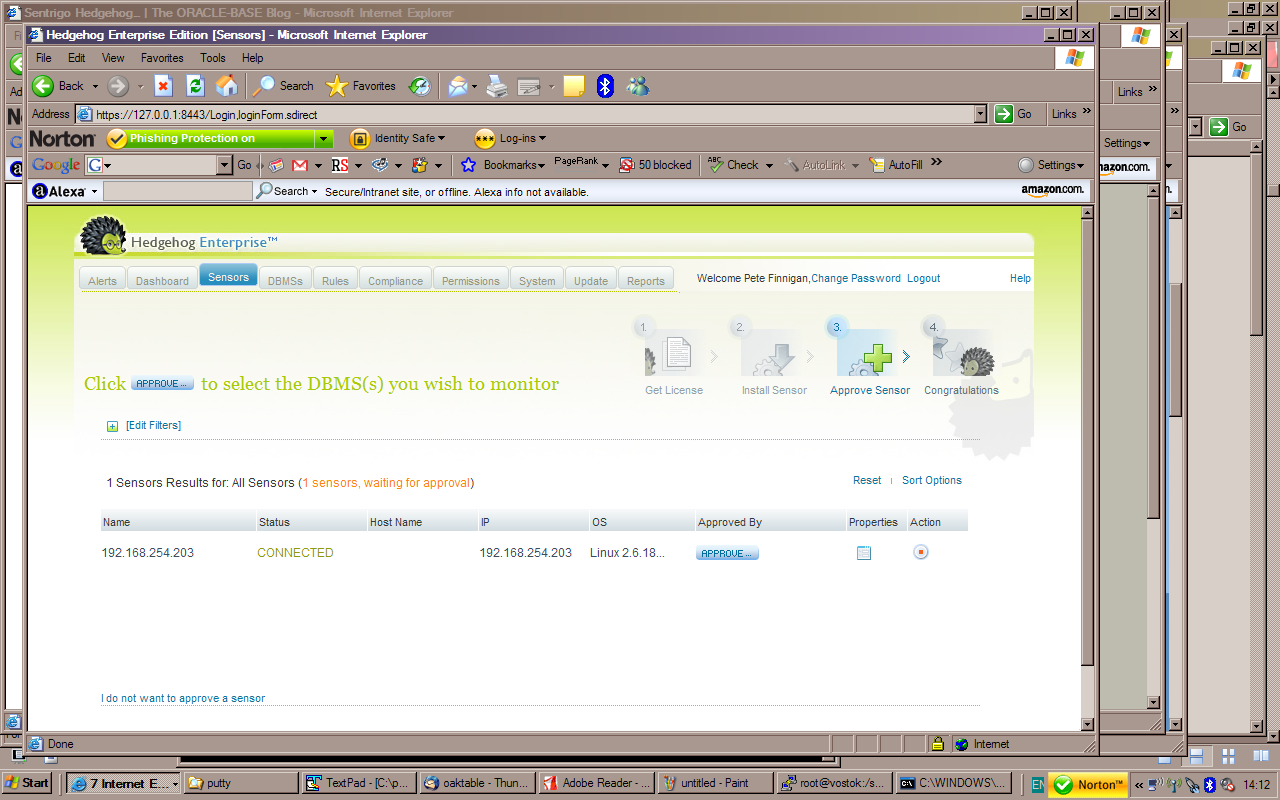Switch to the Permissions tab
This screenshot has height=800, width=1280.
(470, 280)
